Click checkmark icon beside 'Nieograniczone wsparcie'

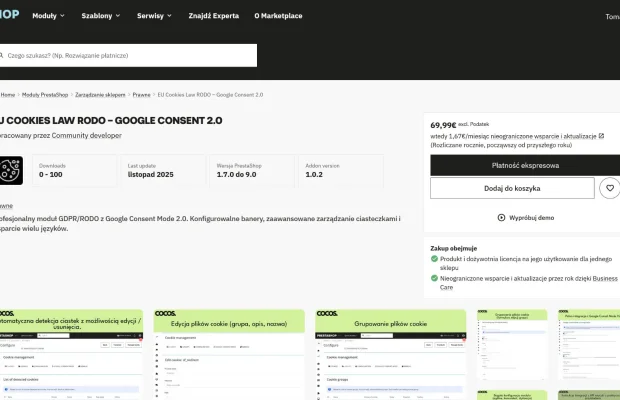pyautogui.click(x=434, y=278)
